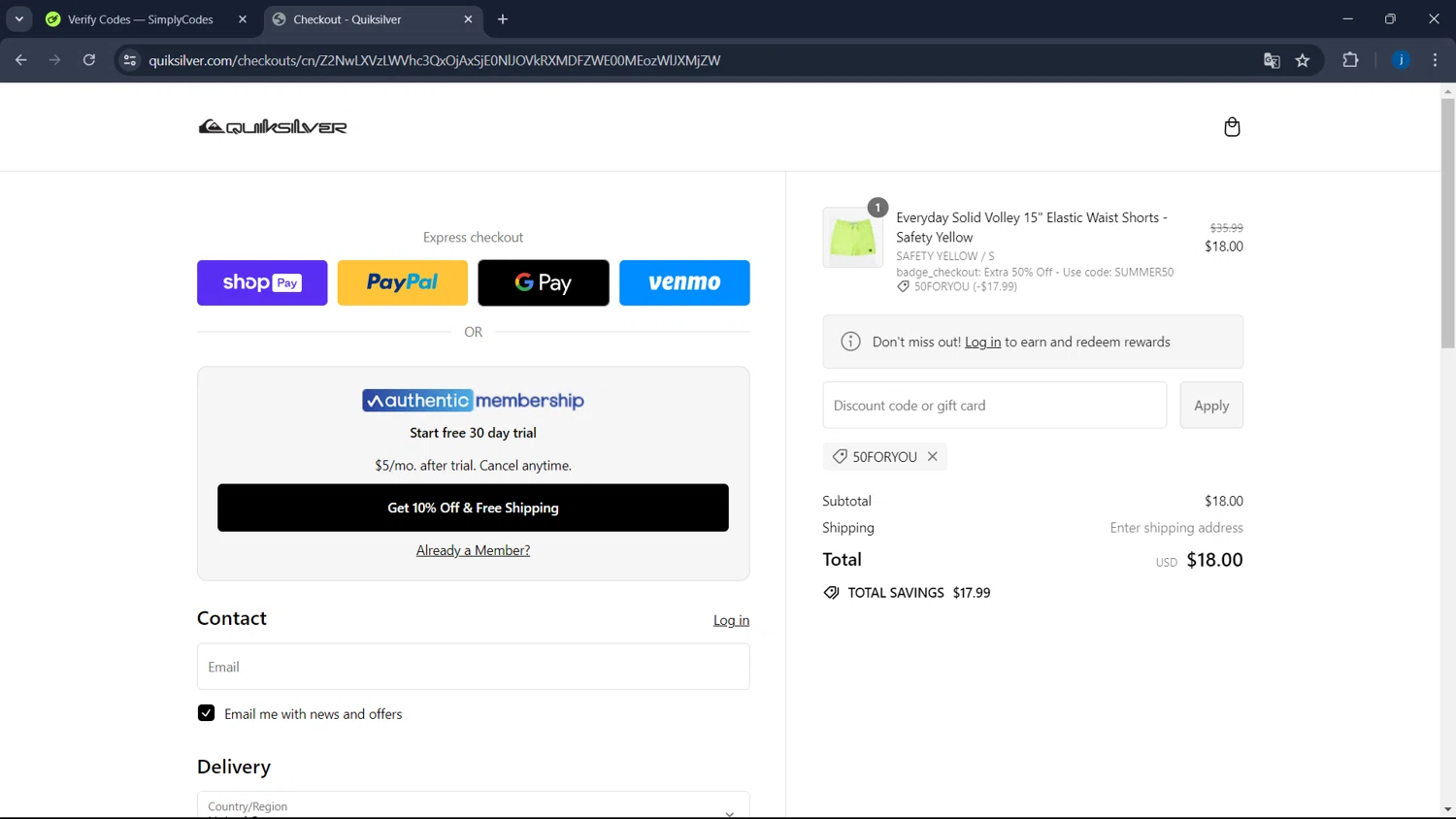Click the Apply discount button

[x=1211, y=406]
